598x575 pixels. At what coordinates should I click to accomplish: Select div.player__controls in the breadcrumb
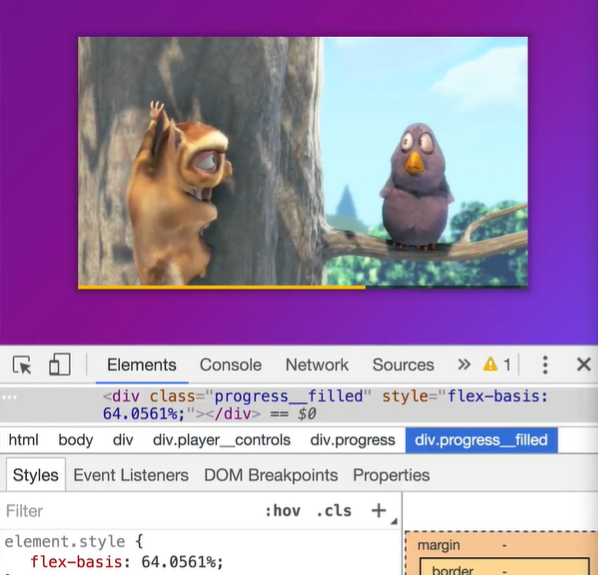pyautogui.click(x=222, y=440)
